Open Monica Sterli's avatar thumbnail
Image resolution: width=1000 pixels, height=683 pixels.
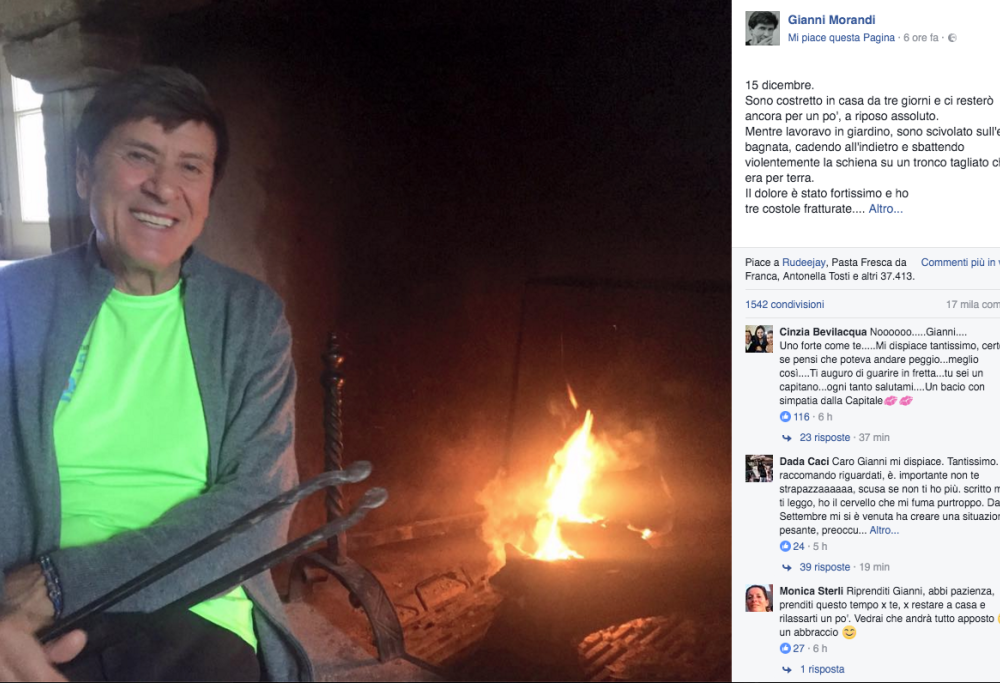(759, 598)
